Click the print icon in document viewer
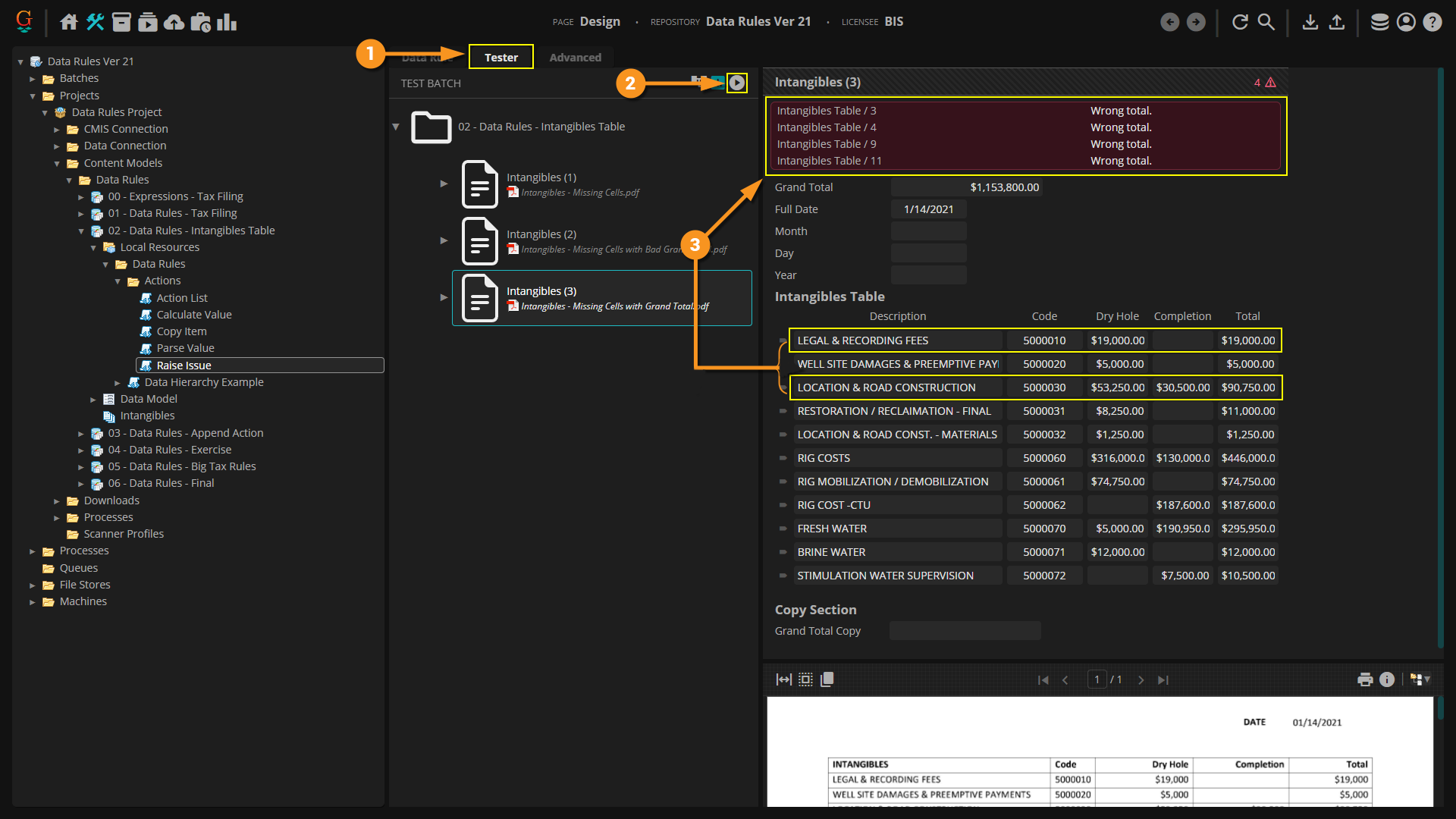The width and height of the screenshot is (1456, 819). (1365, 679)
